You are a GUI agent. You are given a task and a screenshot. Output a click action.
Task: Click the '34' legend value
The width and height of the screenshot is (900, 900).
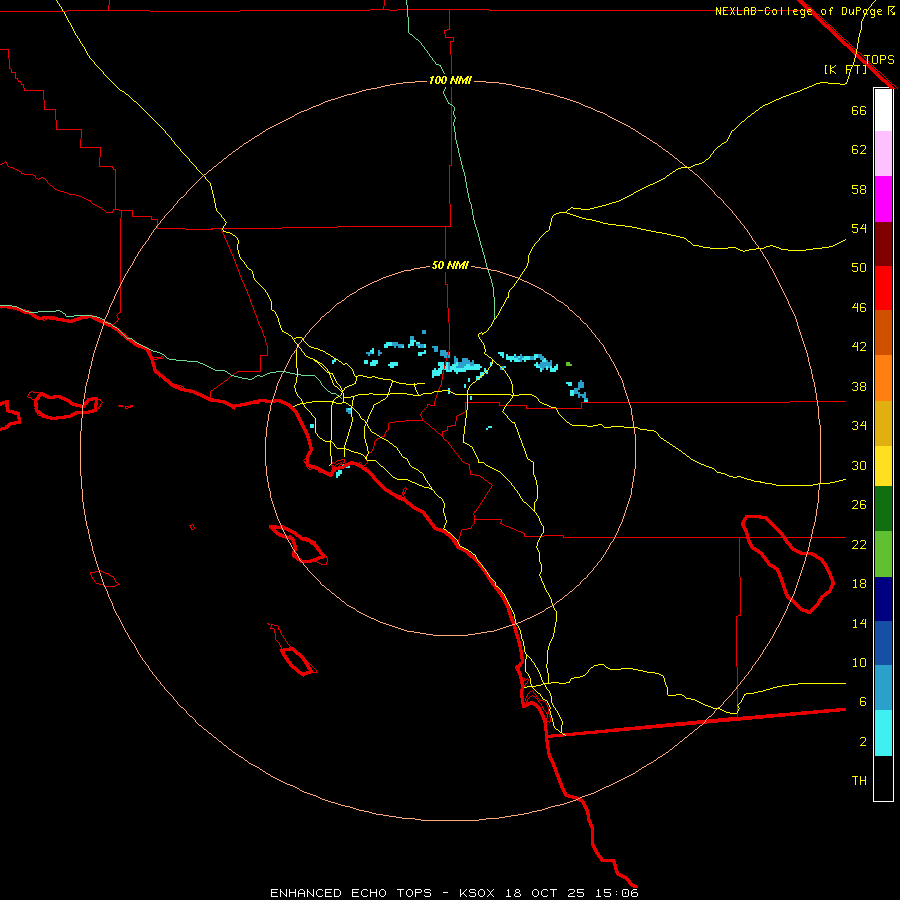click(x=859, y=426)
